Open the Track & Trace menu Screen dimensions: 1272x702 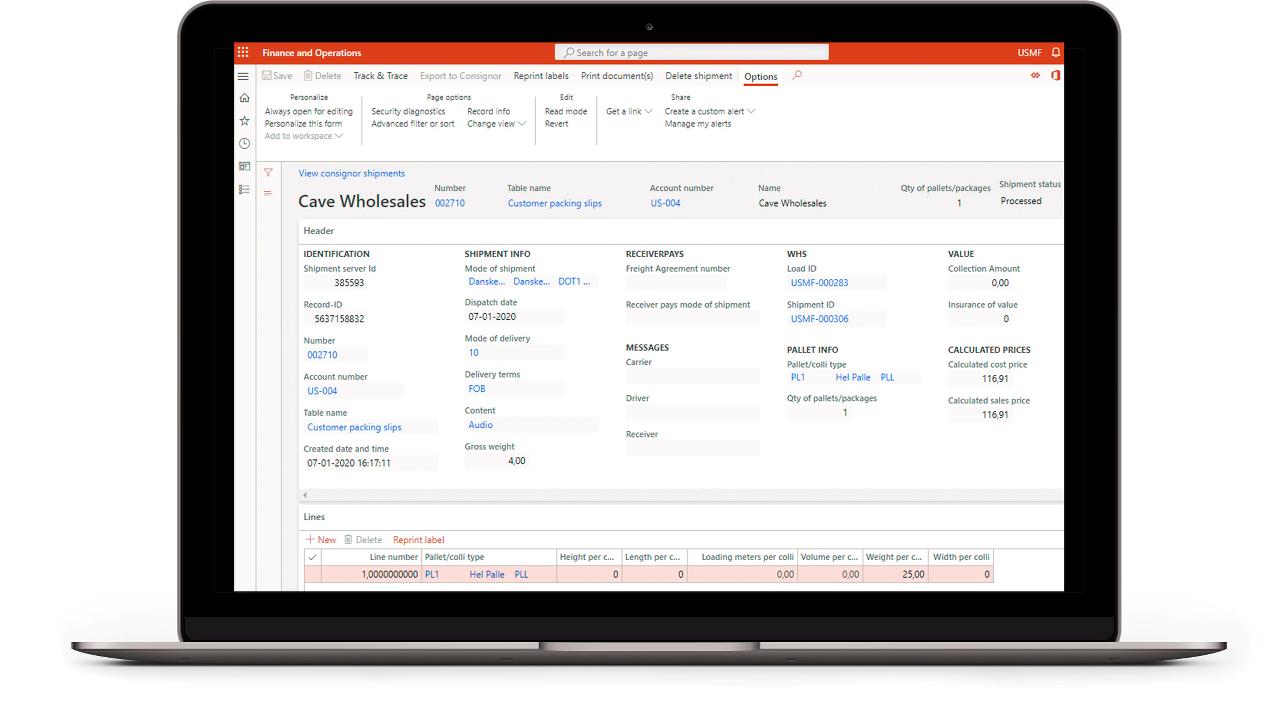[380, 77]
